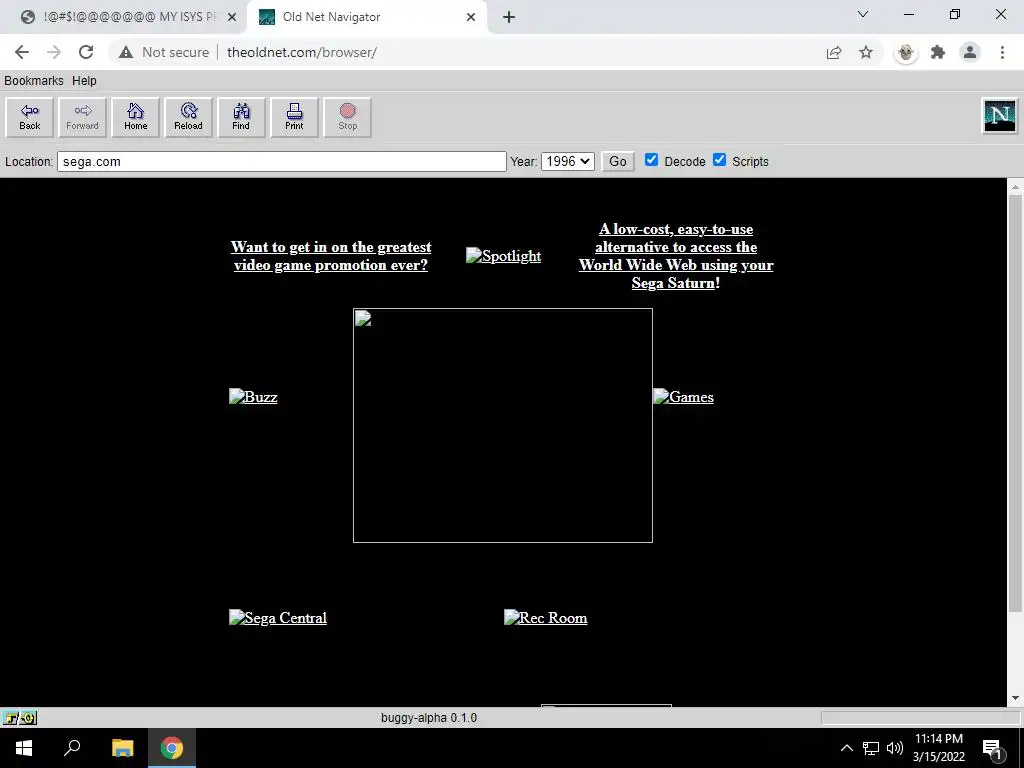Screen dimensions: 1024x768
Task: Open a new tab with plus button
Action: coord(509,17)
